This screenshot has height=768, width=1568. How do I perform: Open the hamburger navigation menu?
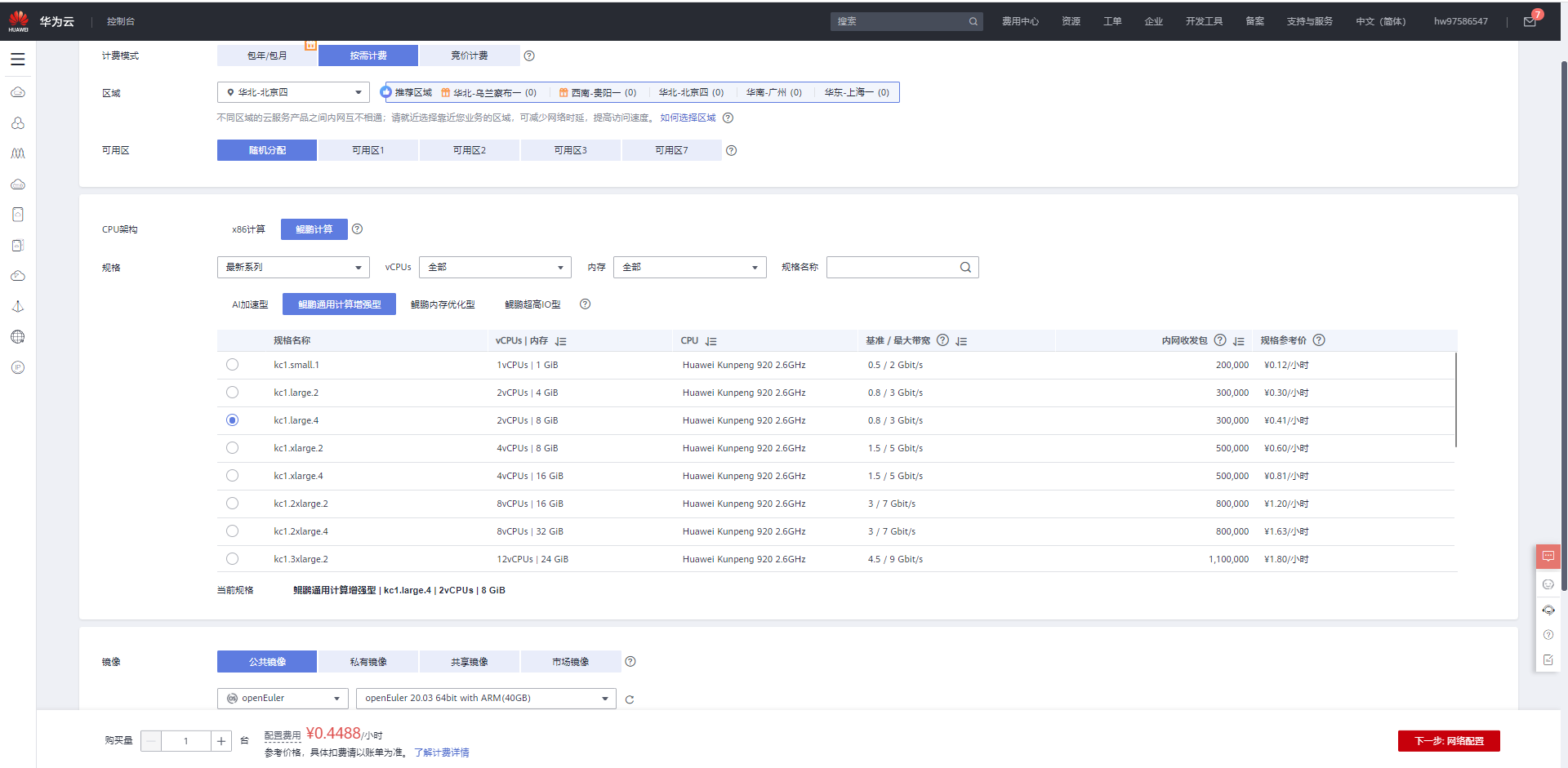[18, 60]
